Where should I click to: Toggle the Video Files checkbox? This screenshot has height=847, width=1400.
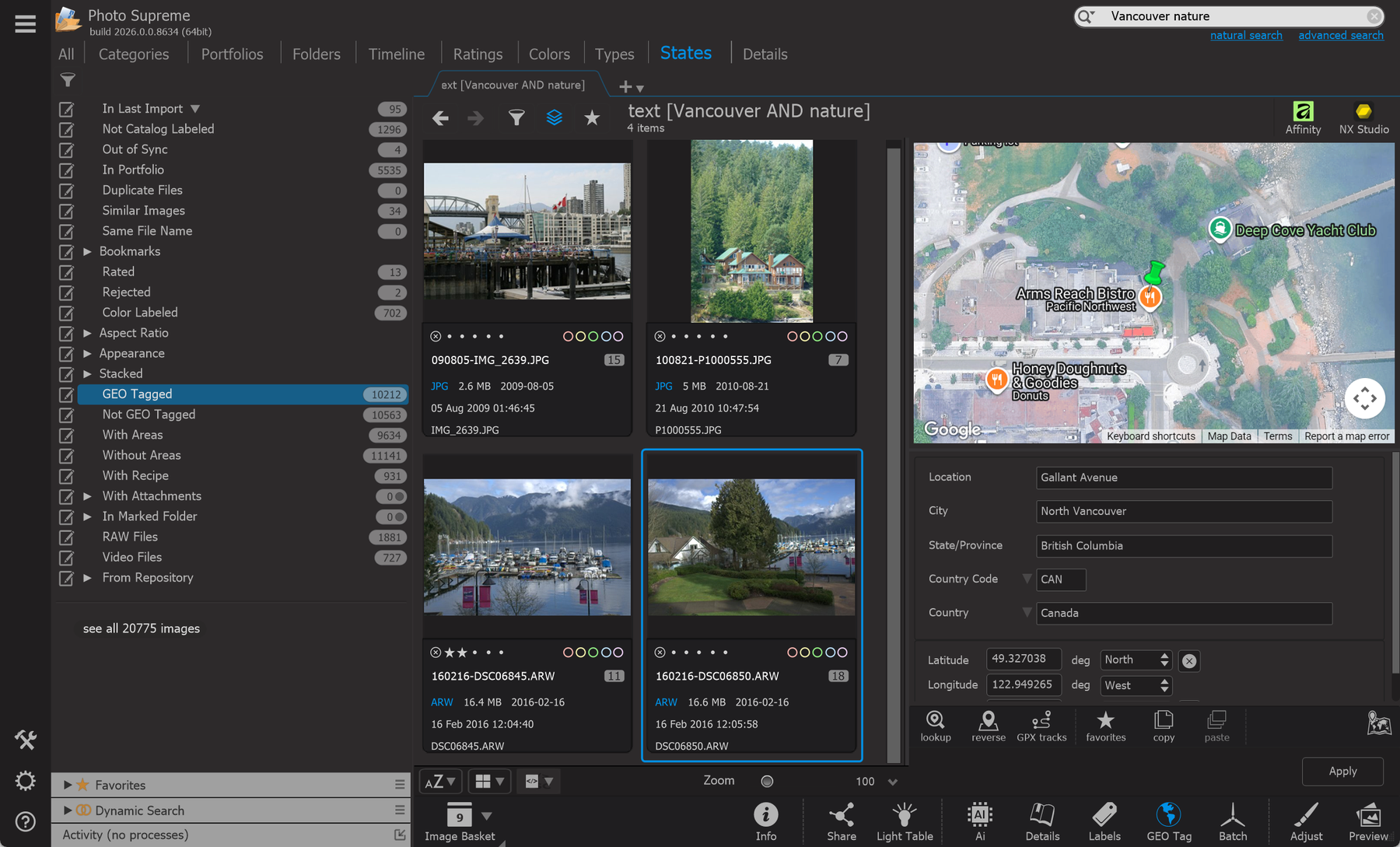coord(67,558)
